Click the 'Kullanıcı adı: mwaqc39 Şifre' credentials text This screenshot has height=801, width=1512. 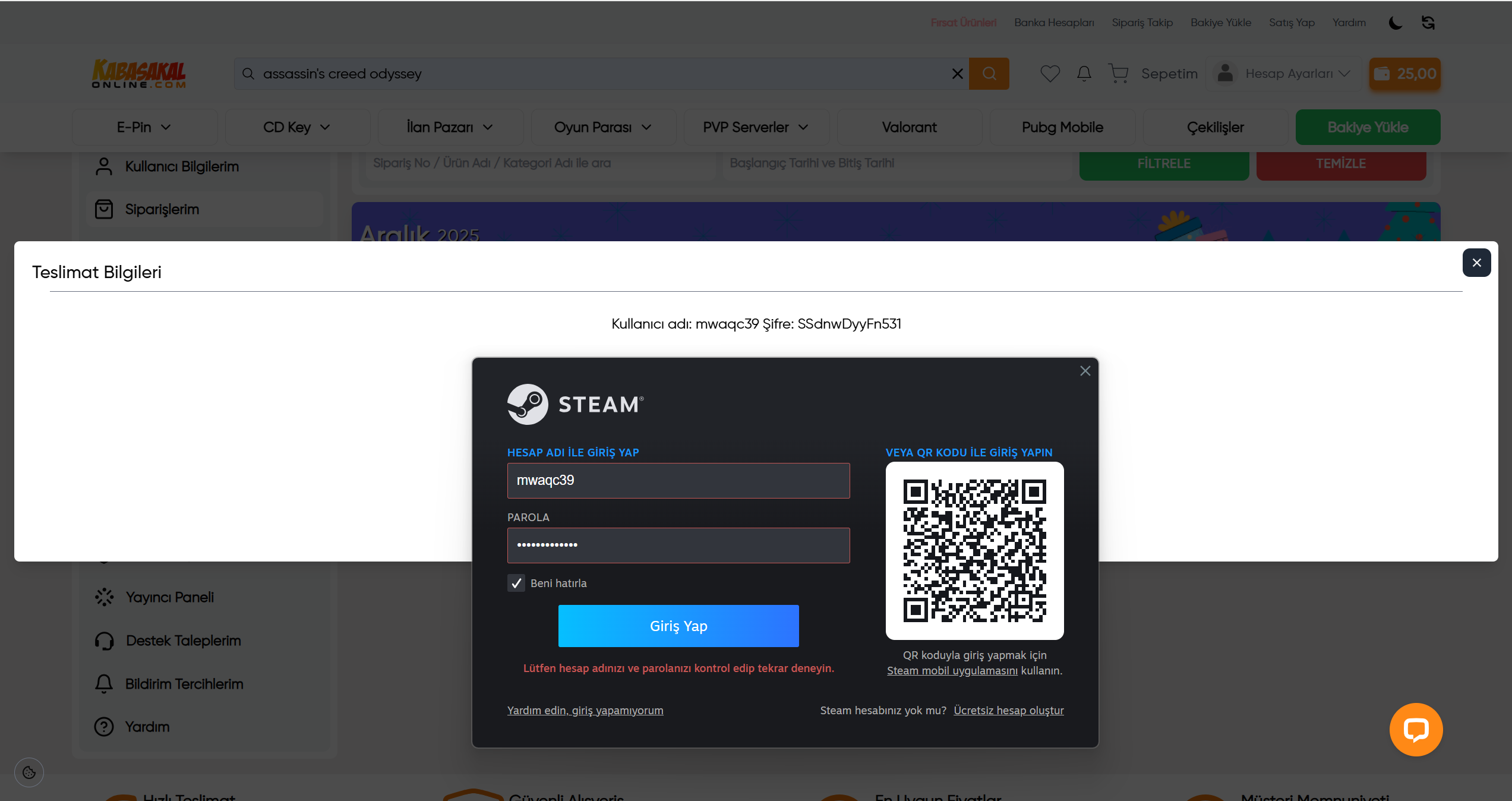pos(756,324)
